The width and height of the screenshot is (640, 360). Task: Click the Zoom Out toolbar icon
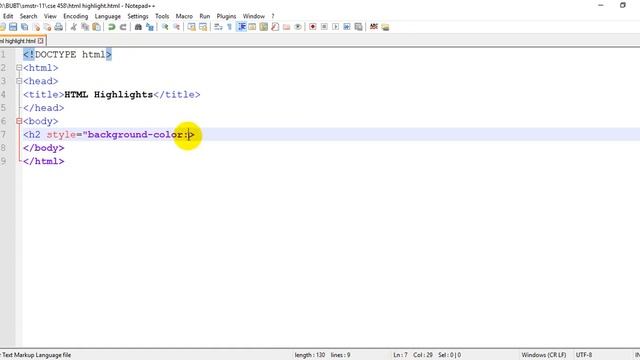(x=176, y=27)
